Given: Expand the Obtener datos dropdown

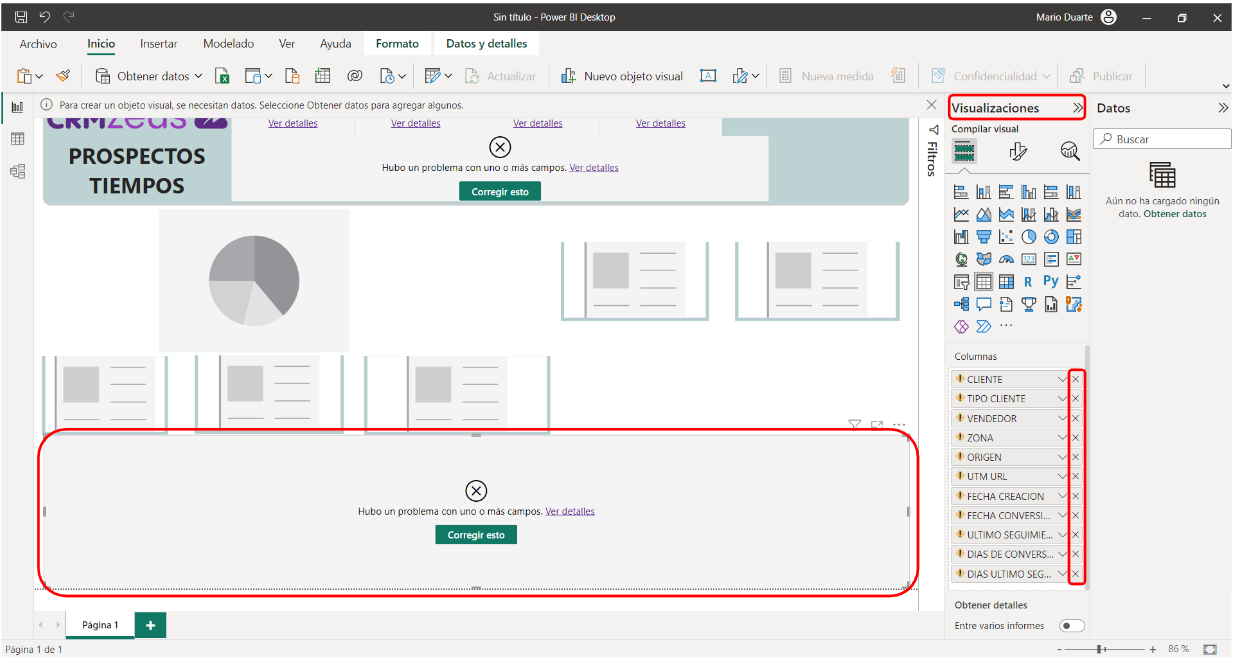Looking at the screenshot, I should click(x=198, y=76).
